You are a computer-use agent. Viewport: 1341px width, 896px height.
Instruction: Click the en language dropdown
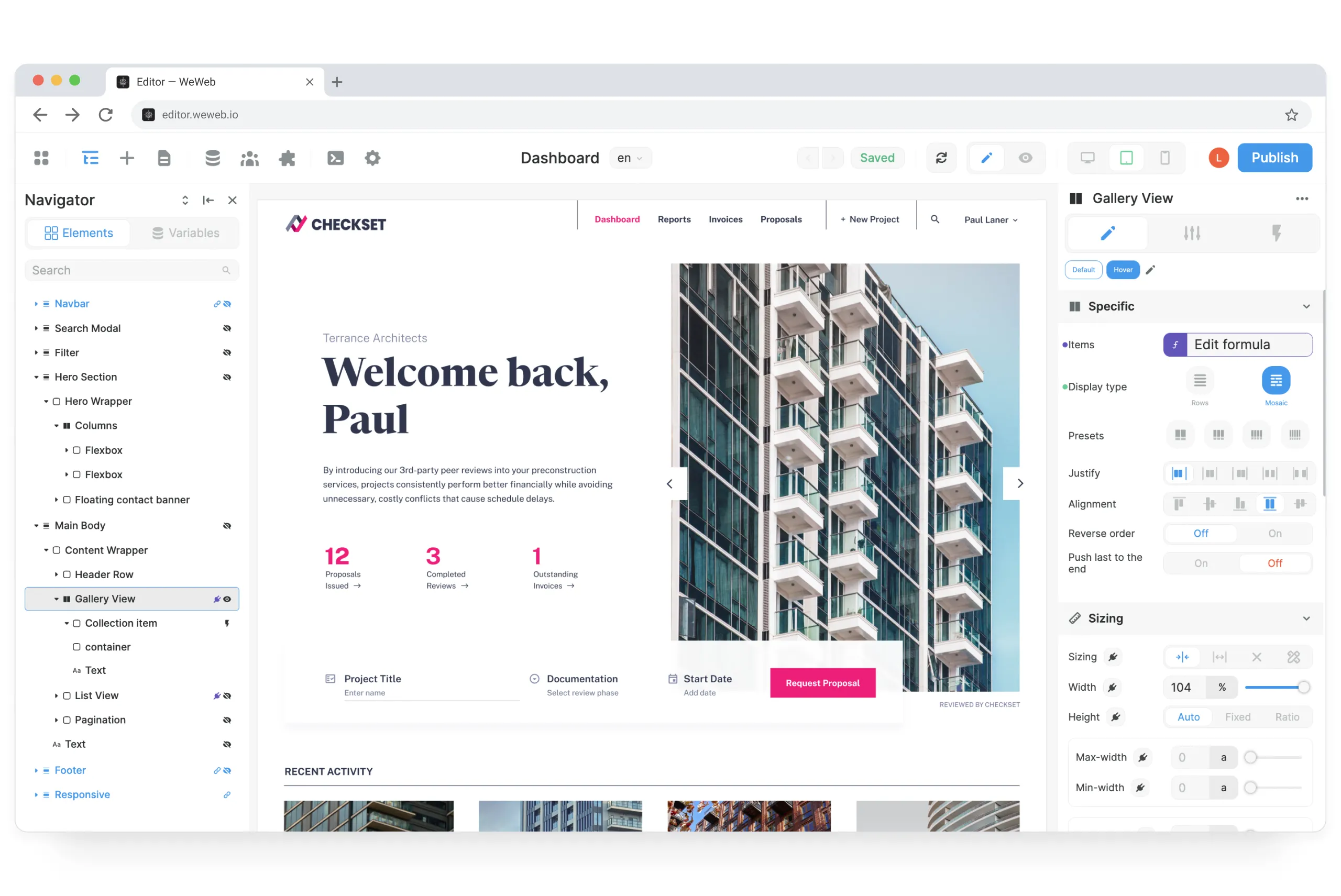pyautogui.click(x=629, y=158)
